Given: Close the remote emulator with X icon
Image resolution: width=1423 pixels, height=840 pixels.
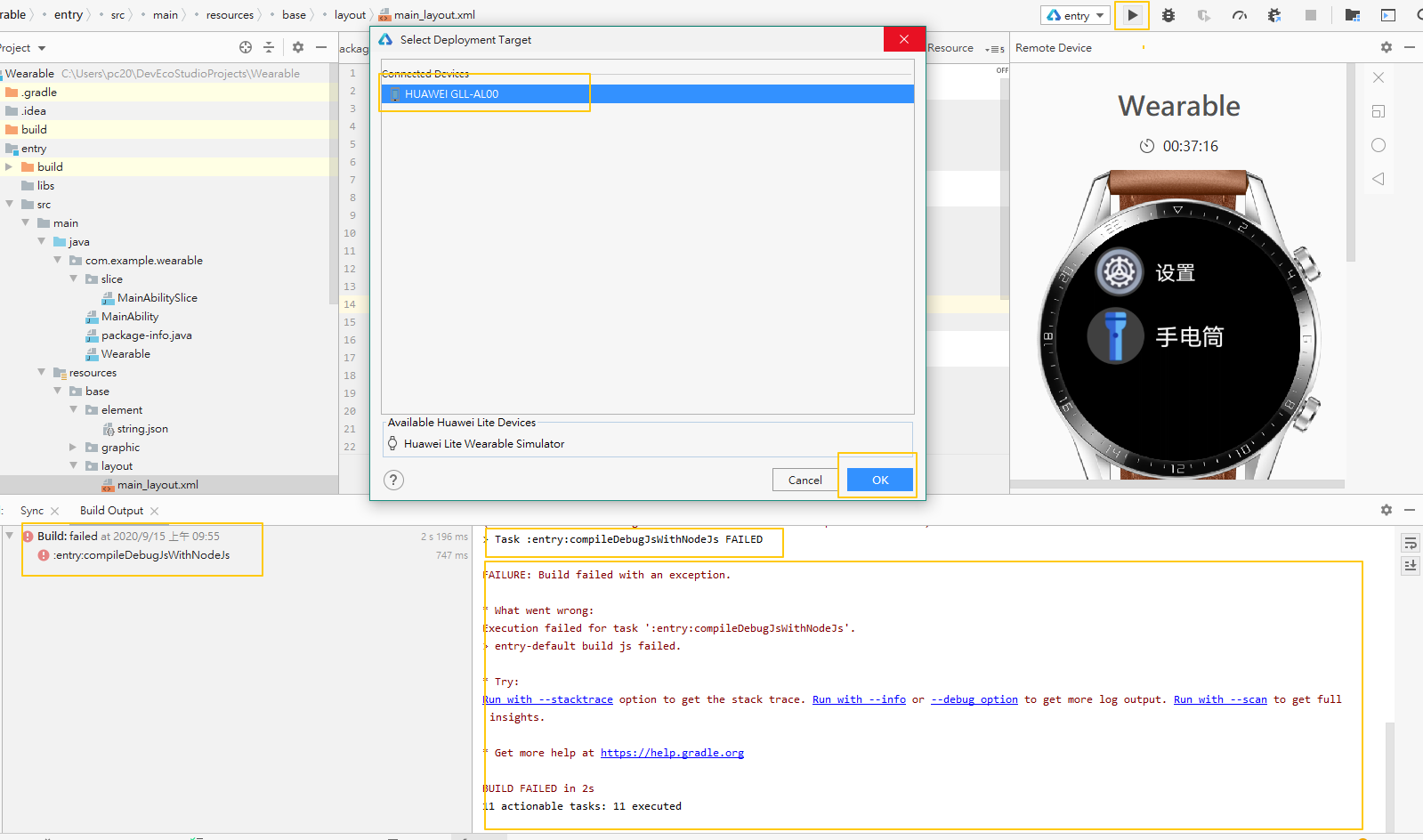Looking at the screenshot, I should (x=1379, y=77).
